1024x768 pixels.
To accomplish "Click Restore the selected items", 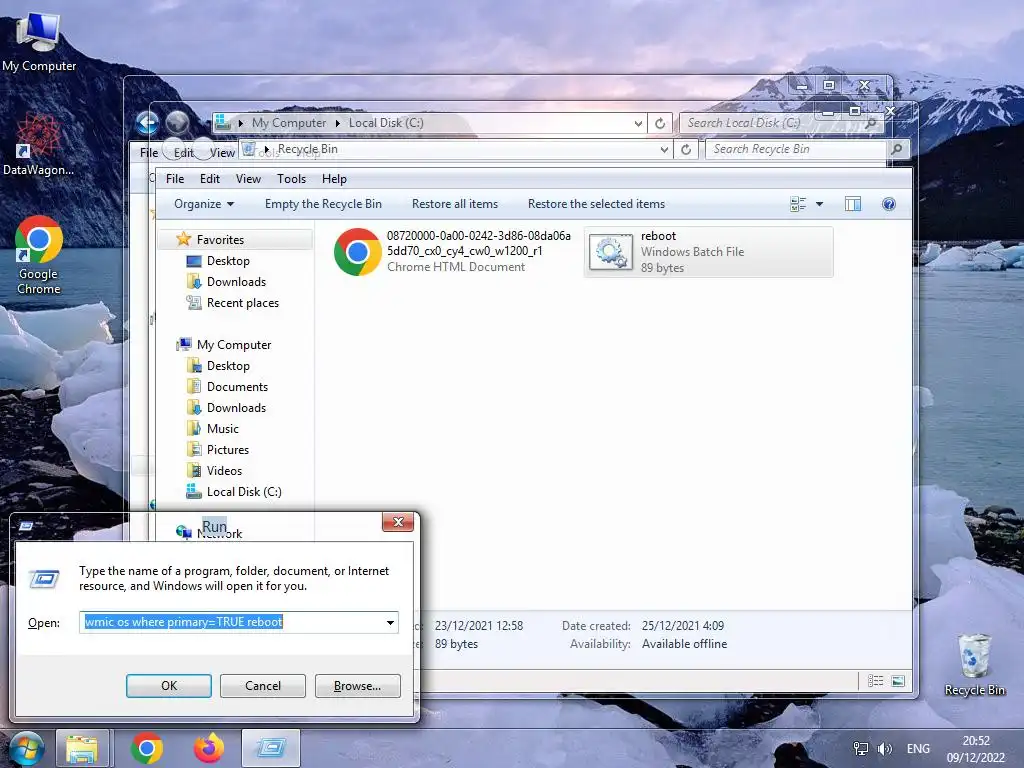I will [596, 204].
